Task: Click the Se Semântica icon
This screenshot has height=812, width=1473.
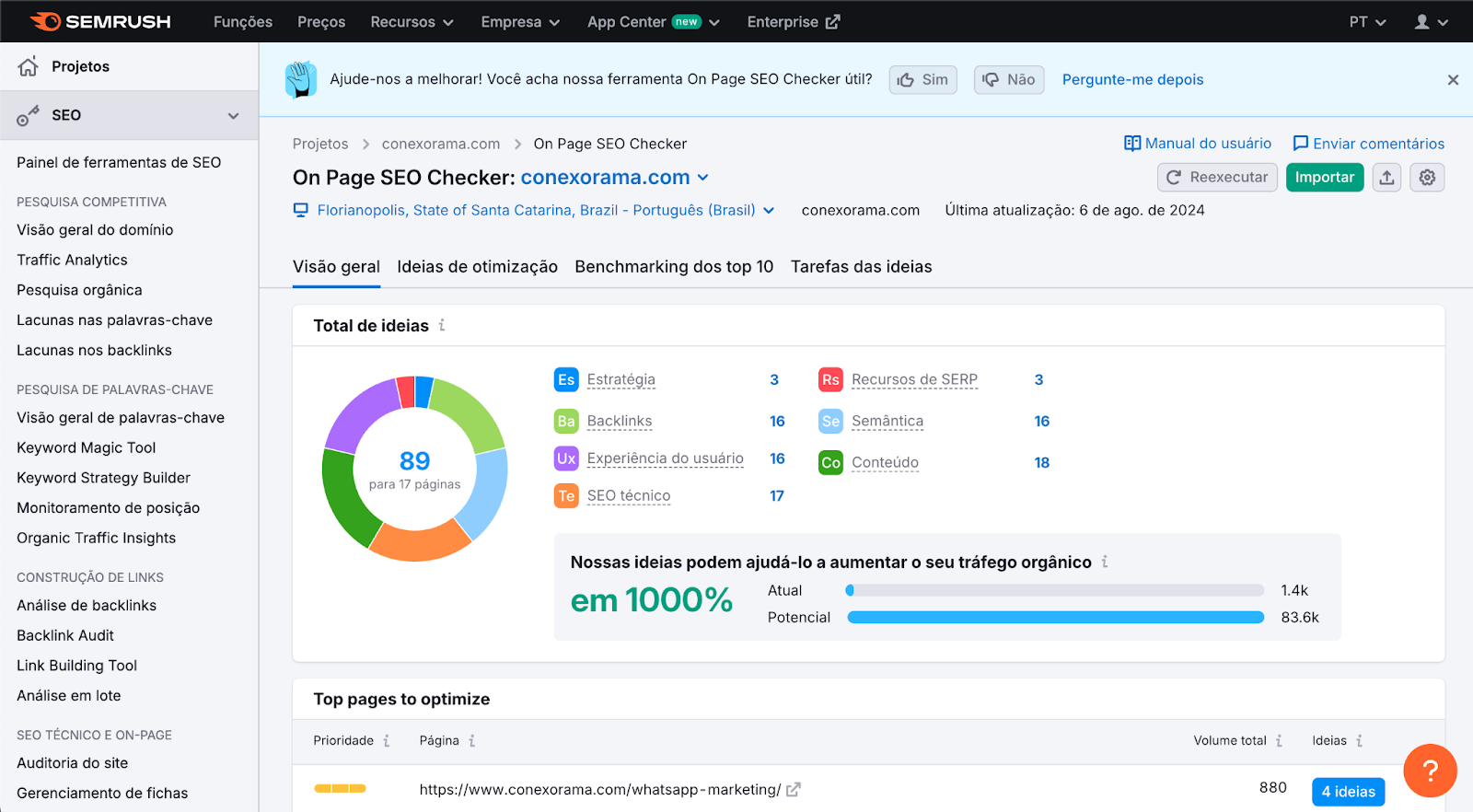Action: [830, 421]
